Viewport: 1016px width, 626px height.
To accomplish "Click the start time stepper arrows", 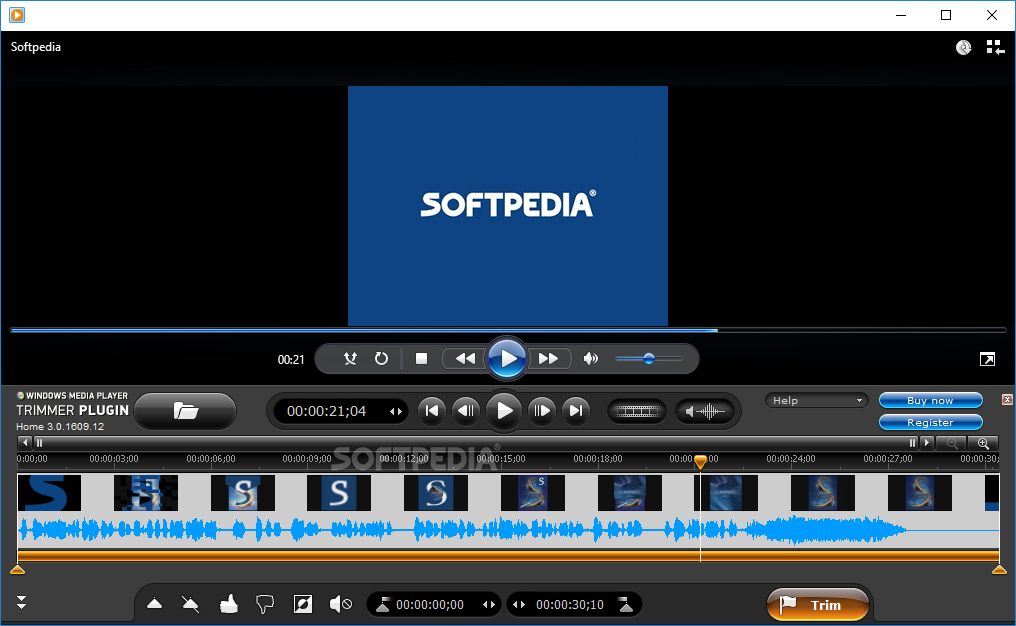I will point(489,605).
